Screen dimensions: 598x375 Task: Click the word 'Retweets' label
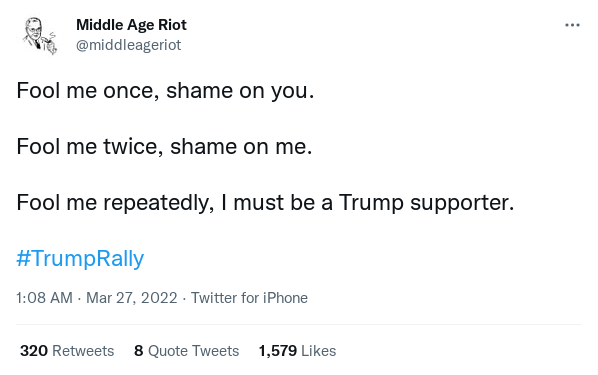coord(83,351)
